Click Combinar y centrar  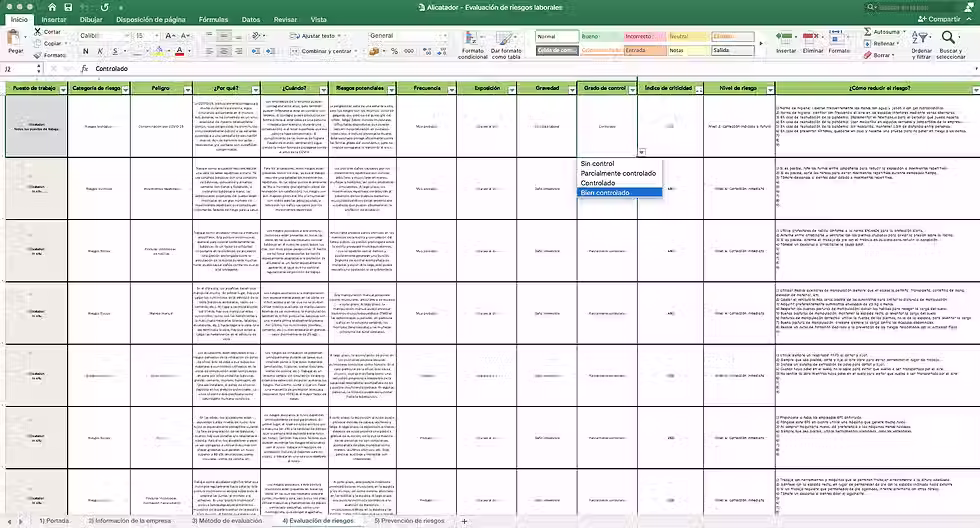pos(324,51)
